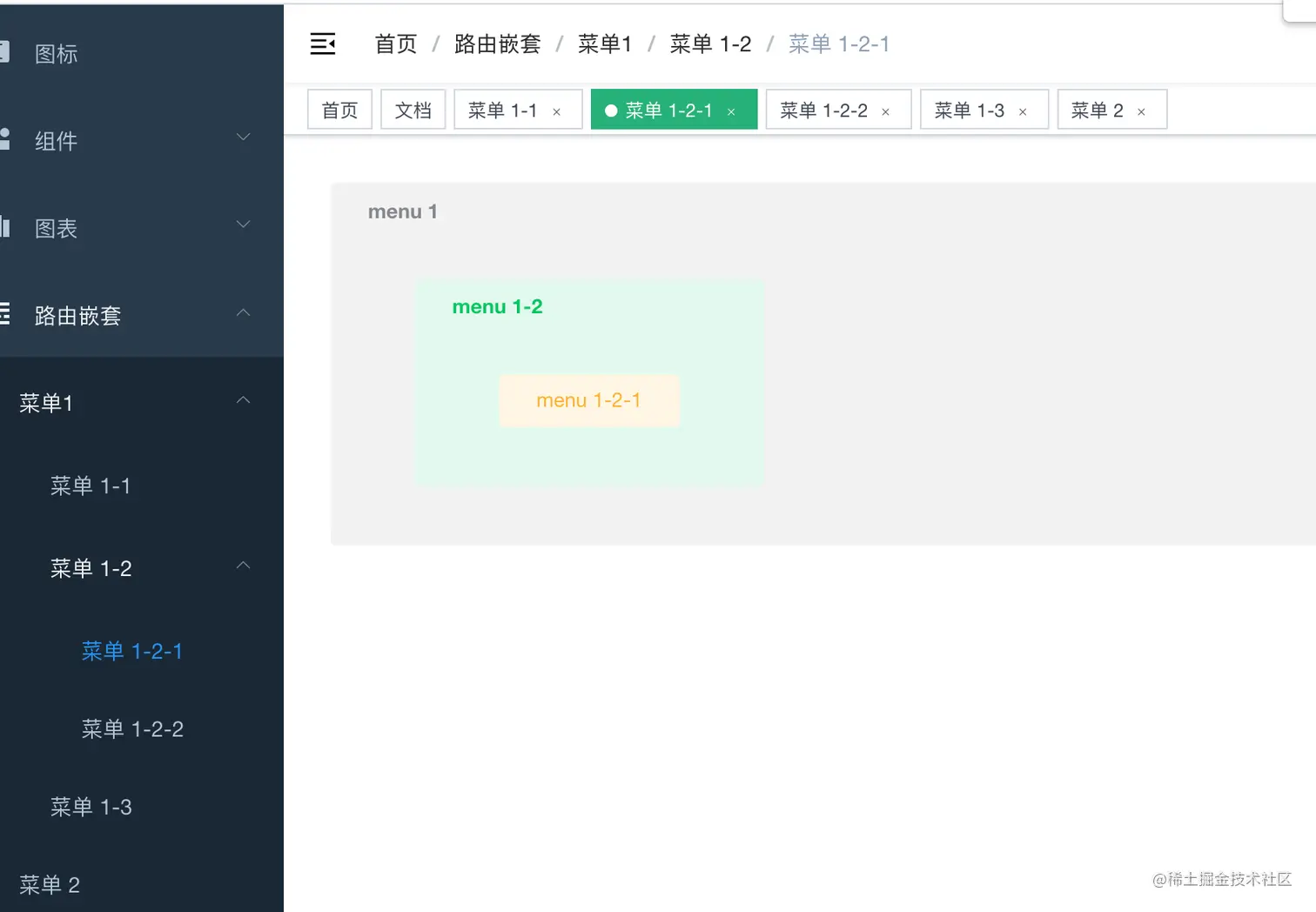Collapse the 菜单1 sidebar submenu arrow
1316x912 pixels.
point(244,399)
